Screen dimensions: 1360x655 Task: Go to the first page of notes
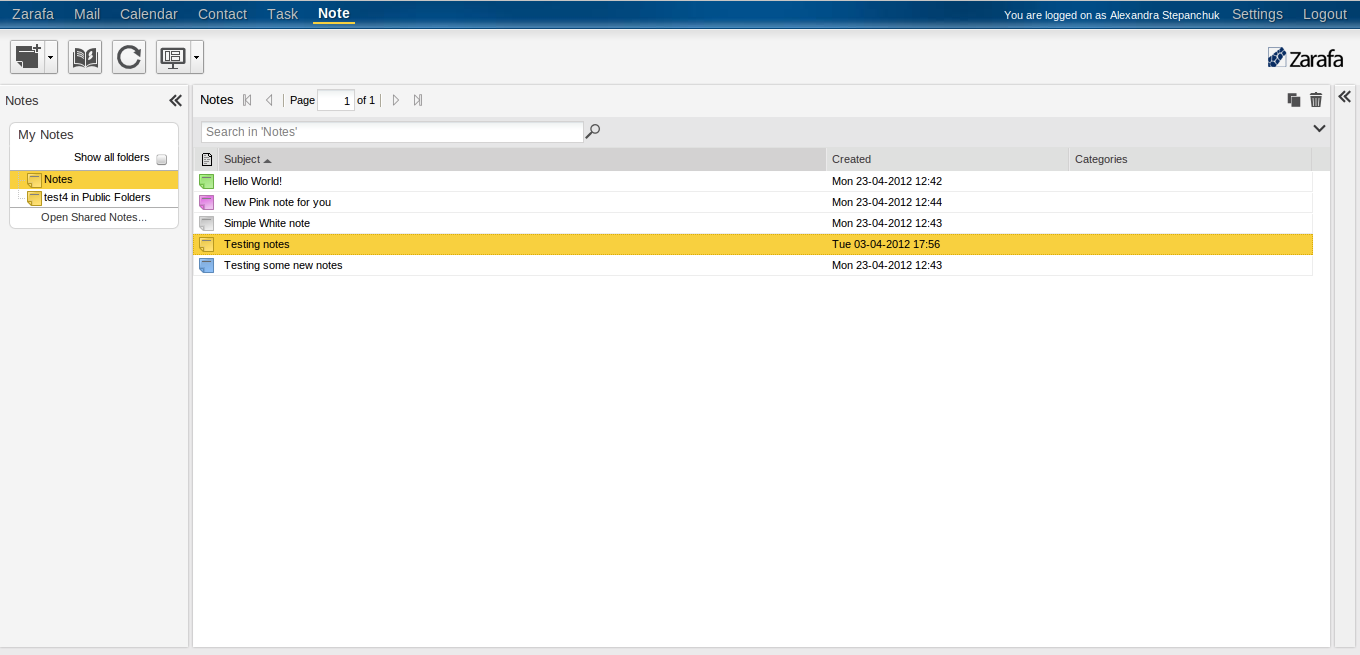tap(248, 100)
